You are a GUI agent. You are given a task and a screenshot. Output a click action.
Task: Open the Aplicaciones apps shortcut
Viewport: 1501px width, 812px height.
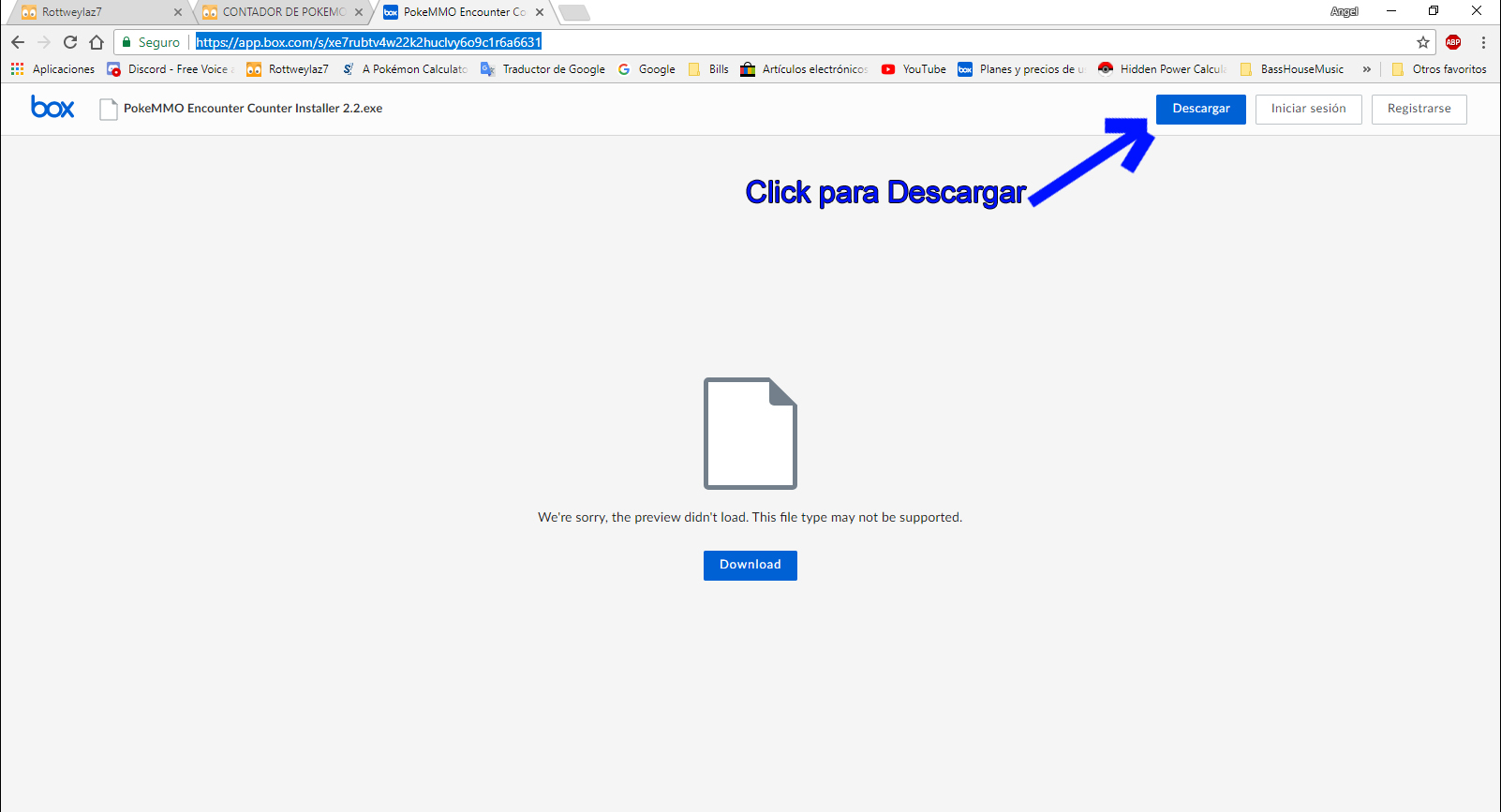tap(53, 69)
